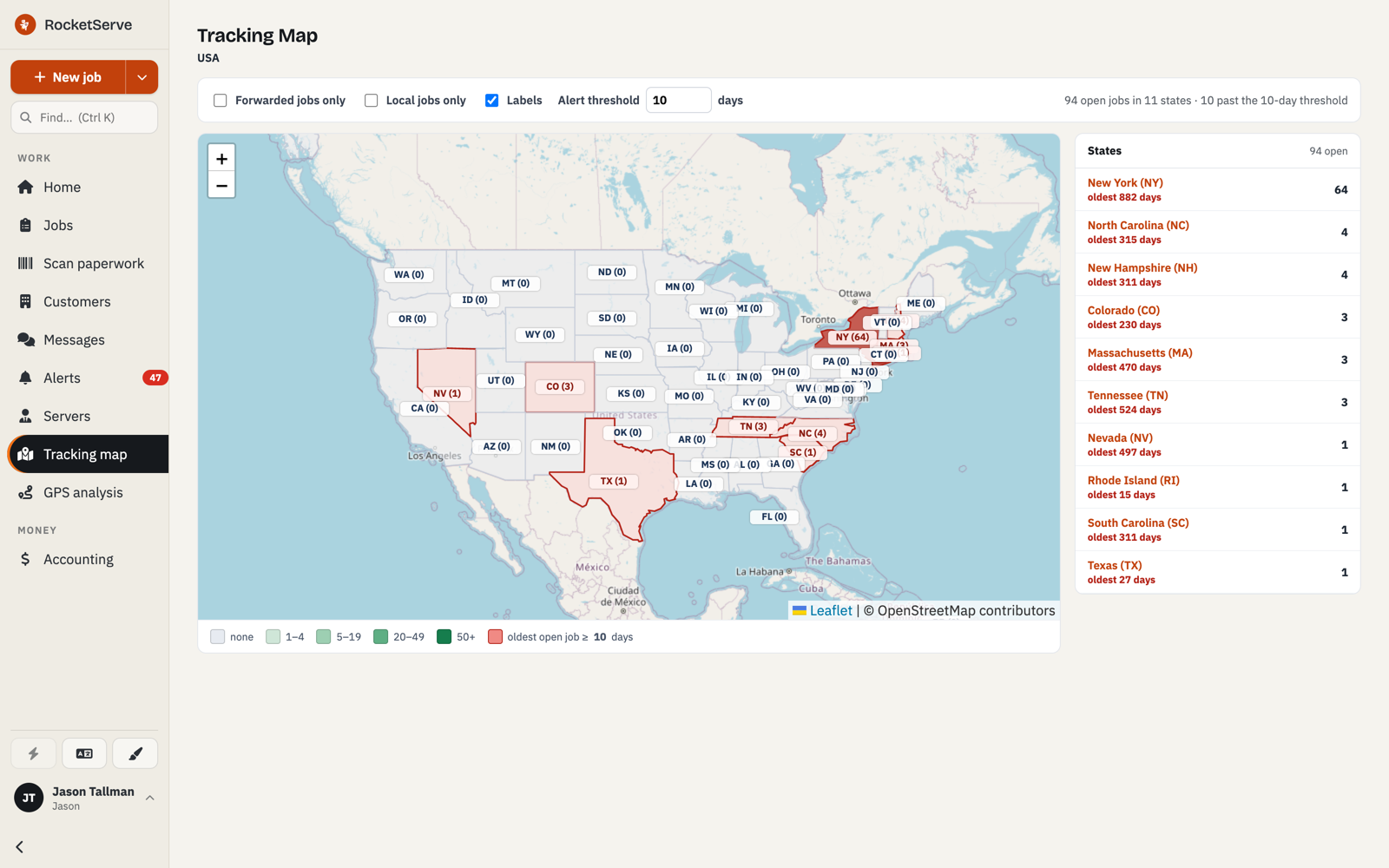This screenshot has height=868, width=1389.
Task: Click the paintbrush theme icon
Action: pos(135,753)
